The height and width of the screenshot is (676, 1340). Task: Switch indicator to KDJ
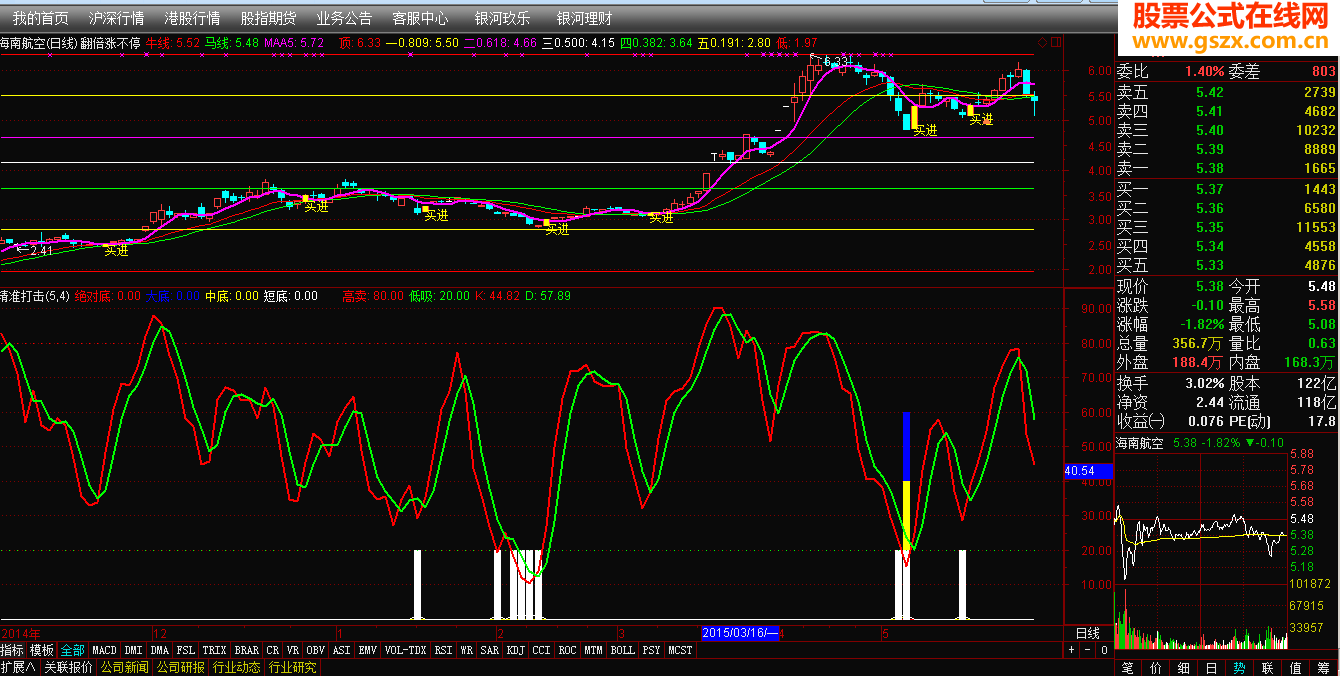515,650
